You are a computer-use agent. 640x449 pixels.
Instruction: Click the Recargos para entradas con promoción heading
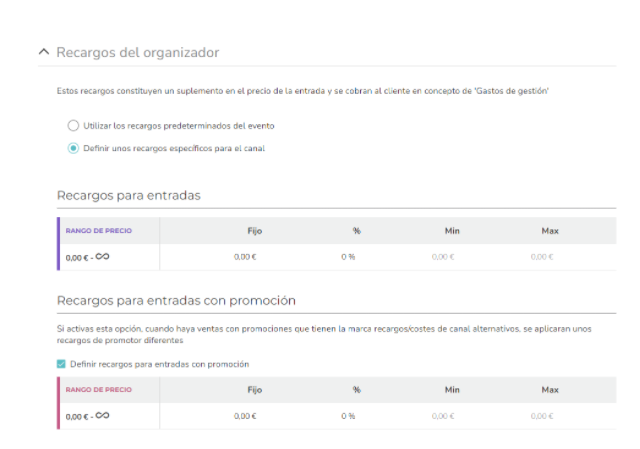pyautogui.click(x=176, y=300)
